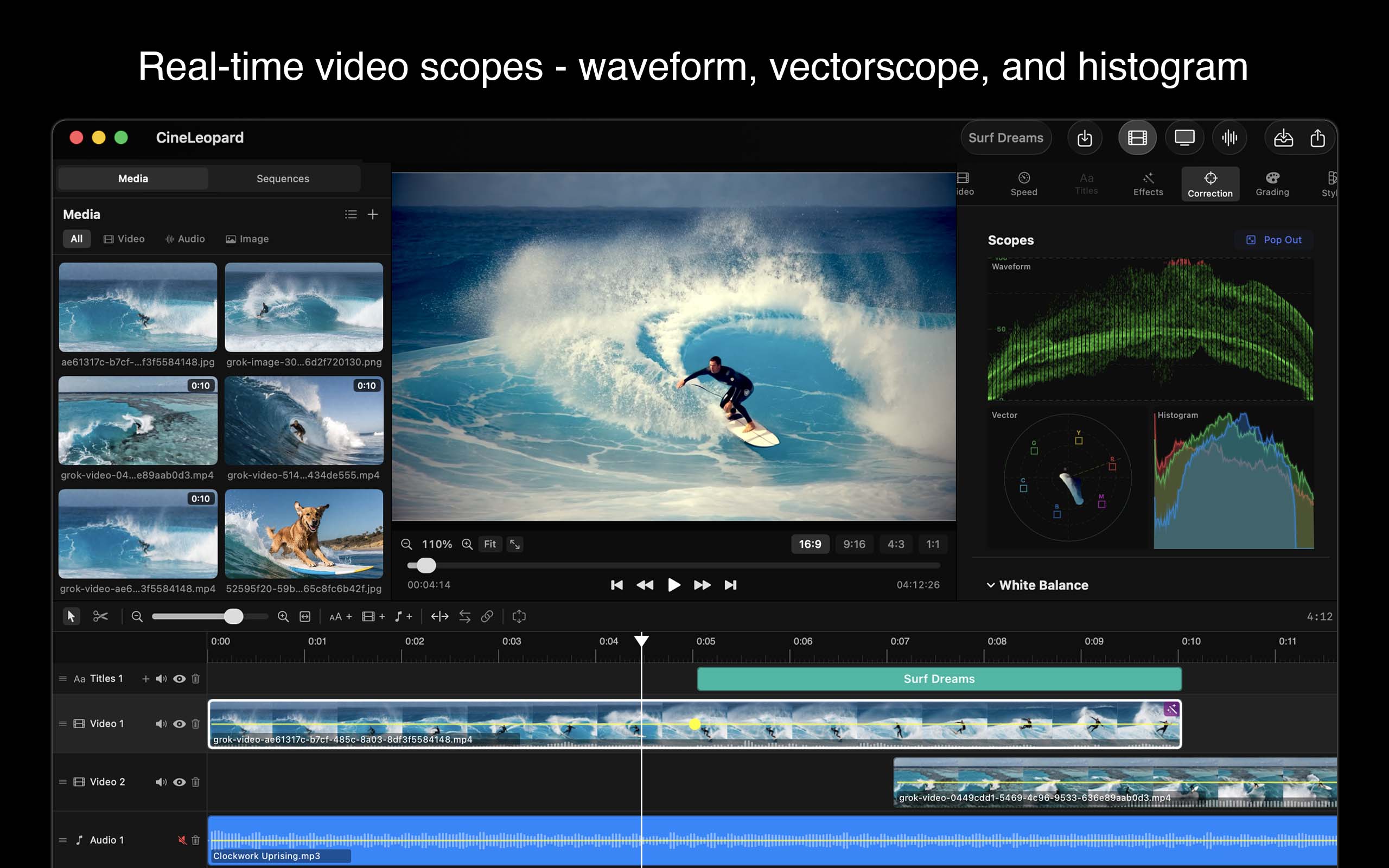This screenshot has height=868, width=1389.
Task: Open the list view options in the Media panel
Action: [x=351, y=214]
